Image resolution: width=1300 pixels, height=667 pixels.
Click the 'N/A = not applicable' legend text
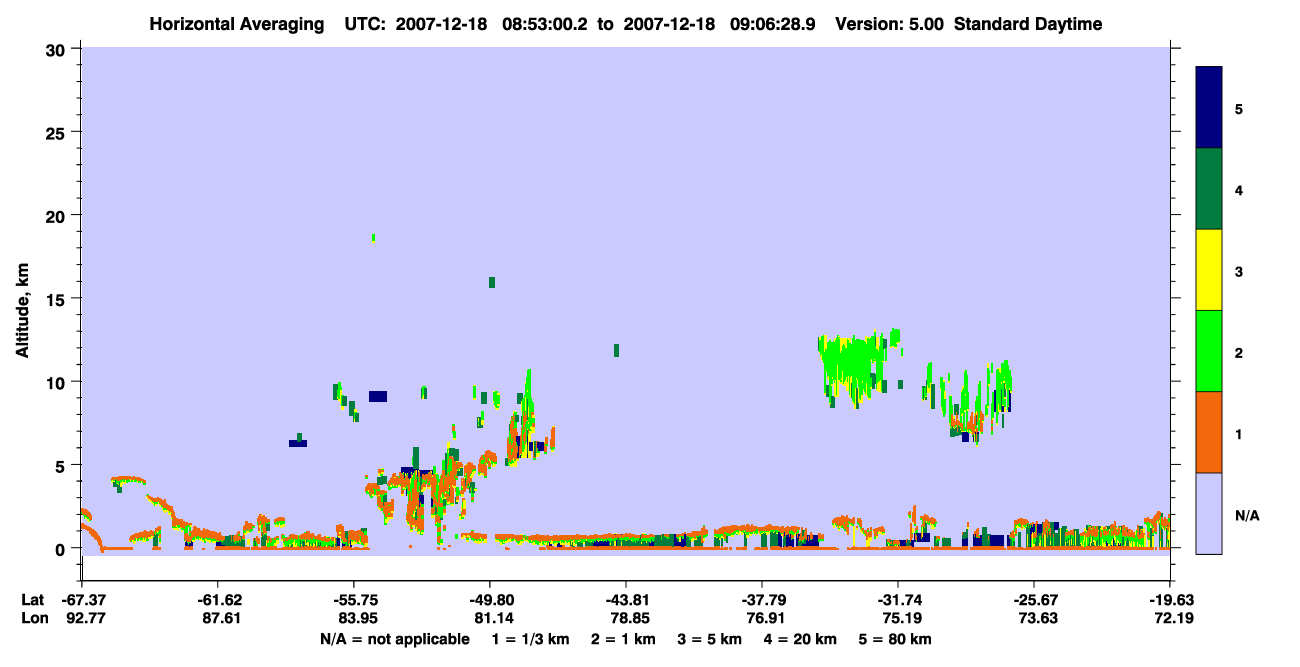coord(394,639)
